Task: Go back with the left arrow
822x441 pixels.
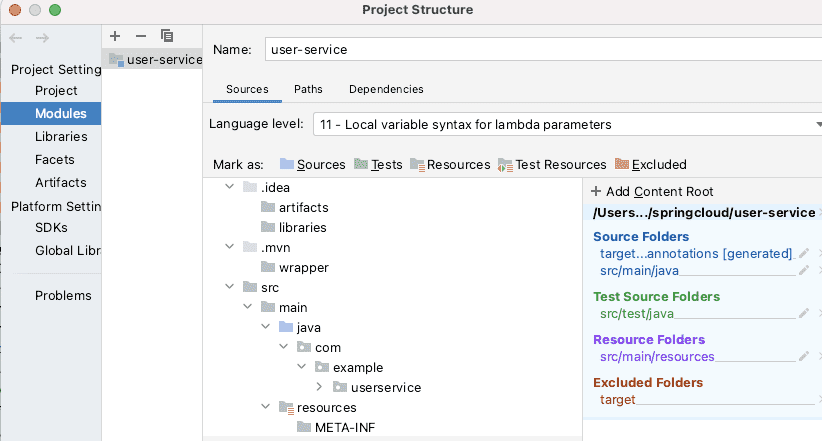Action: click(16, 38)
